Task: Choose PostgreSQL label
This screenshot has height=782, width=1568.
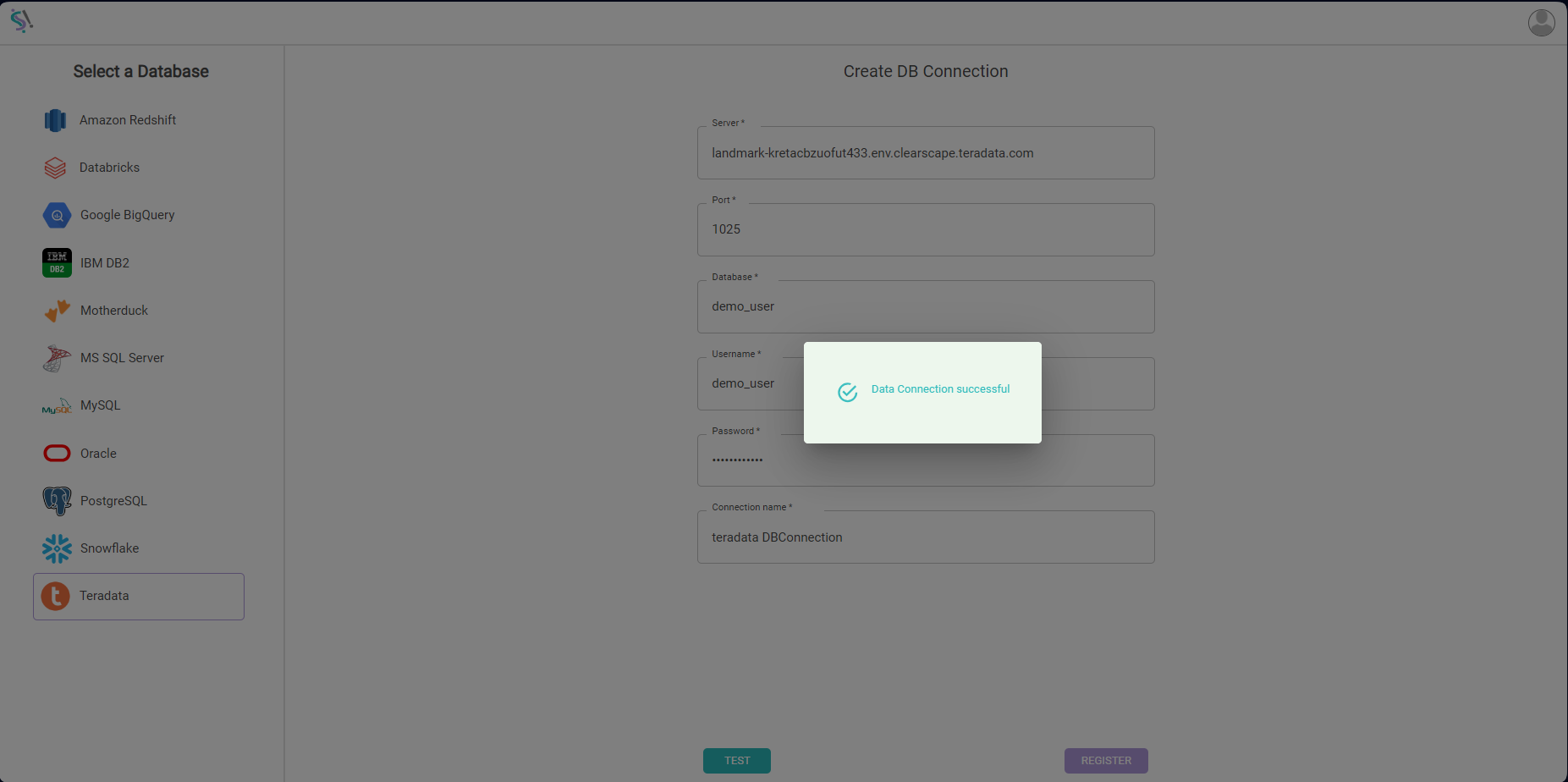Action: (113, 501)
